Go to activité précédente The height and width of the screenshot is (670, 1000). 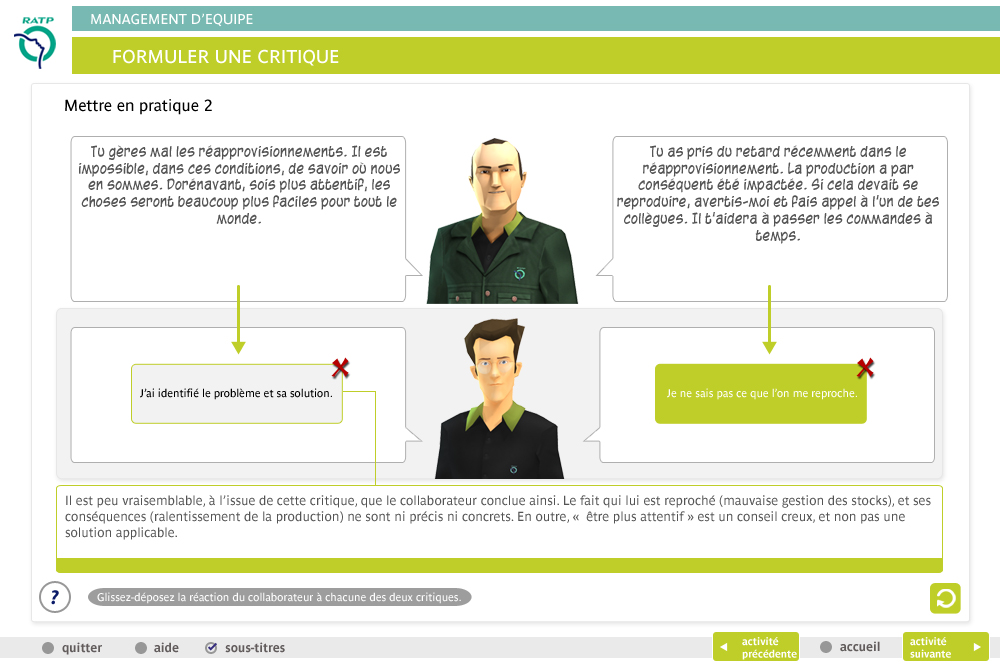coord(756,647)
